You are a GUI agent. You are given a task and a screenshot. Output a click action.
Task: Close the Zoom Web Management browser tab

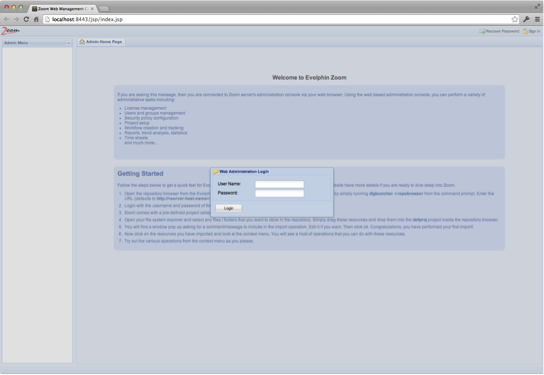(92, 9)
